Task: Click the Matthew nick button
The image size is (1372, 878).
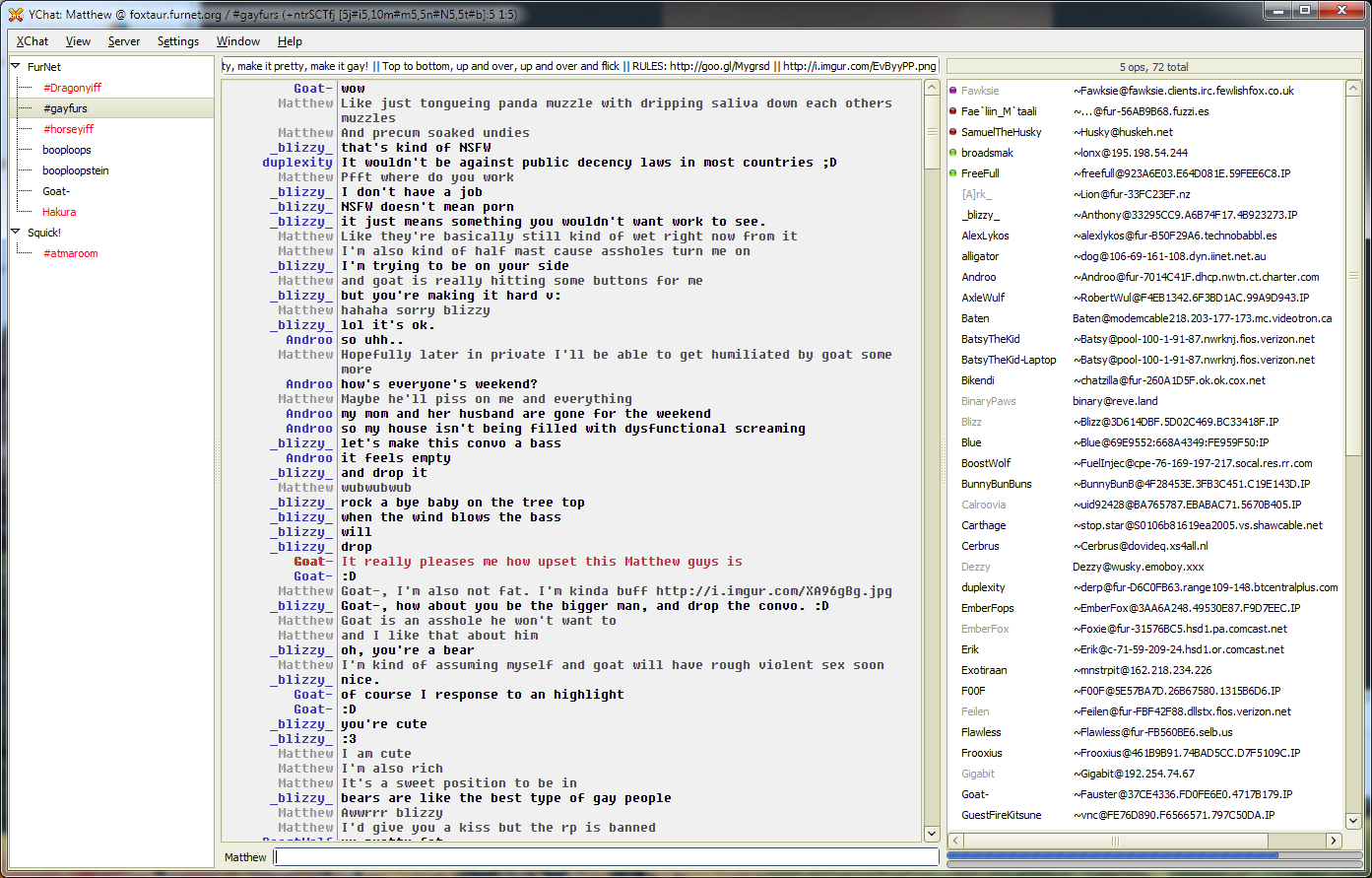Action: pos(245,857)
